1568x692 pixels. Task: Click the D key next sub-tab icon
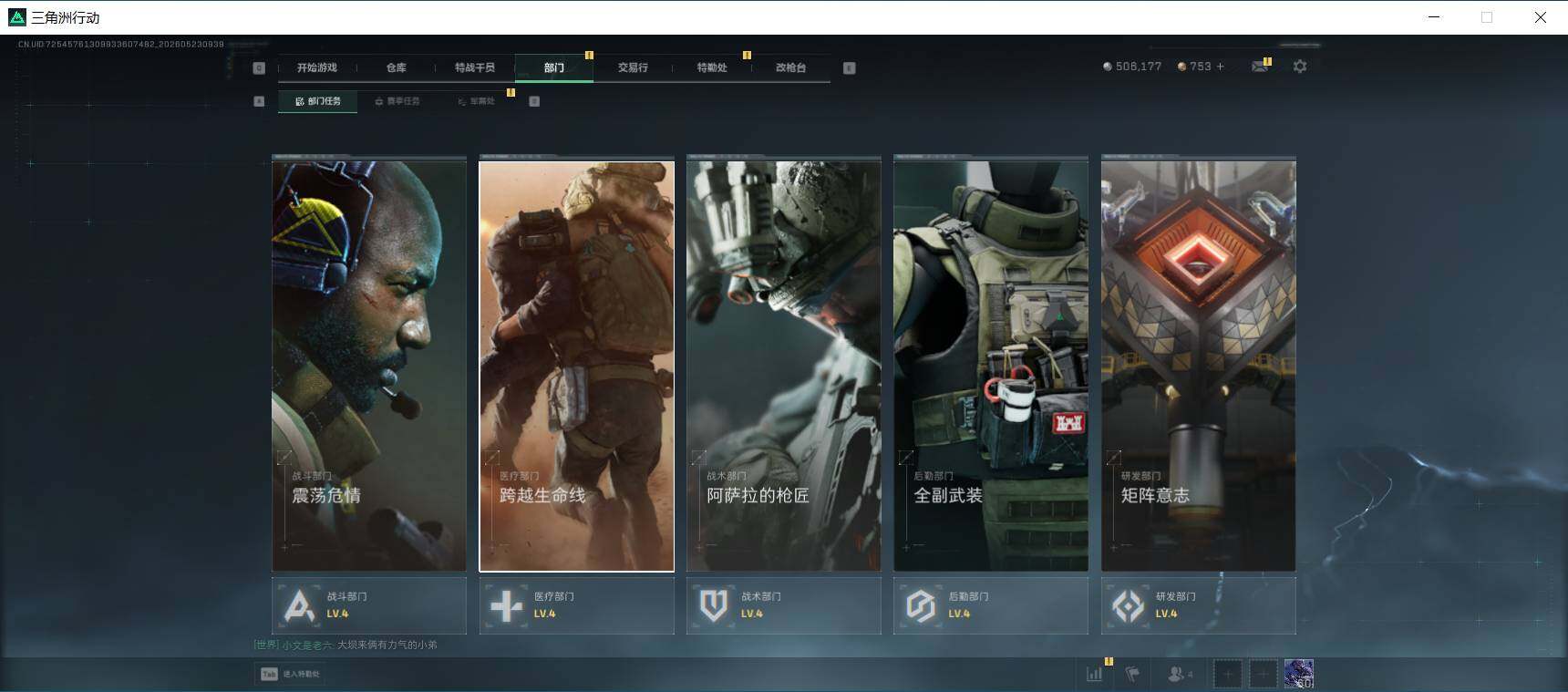[x=534, y=101]
